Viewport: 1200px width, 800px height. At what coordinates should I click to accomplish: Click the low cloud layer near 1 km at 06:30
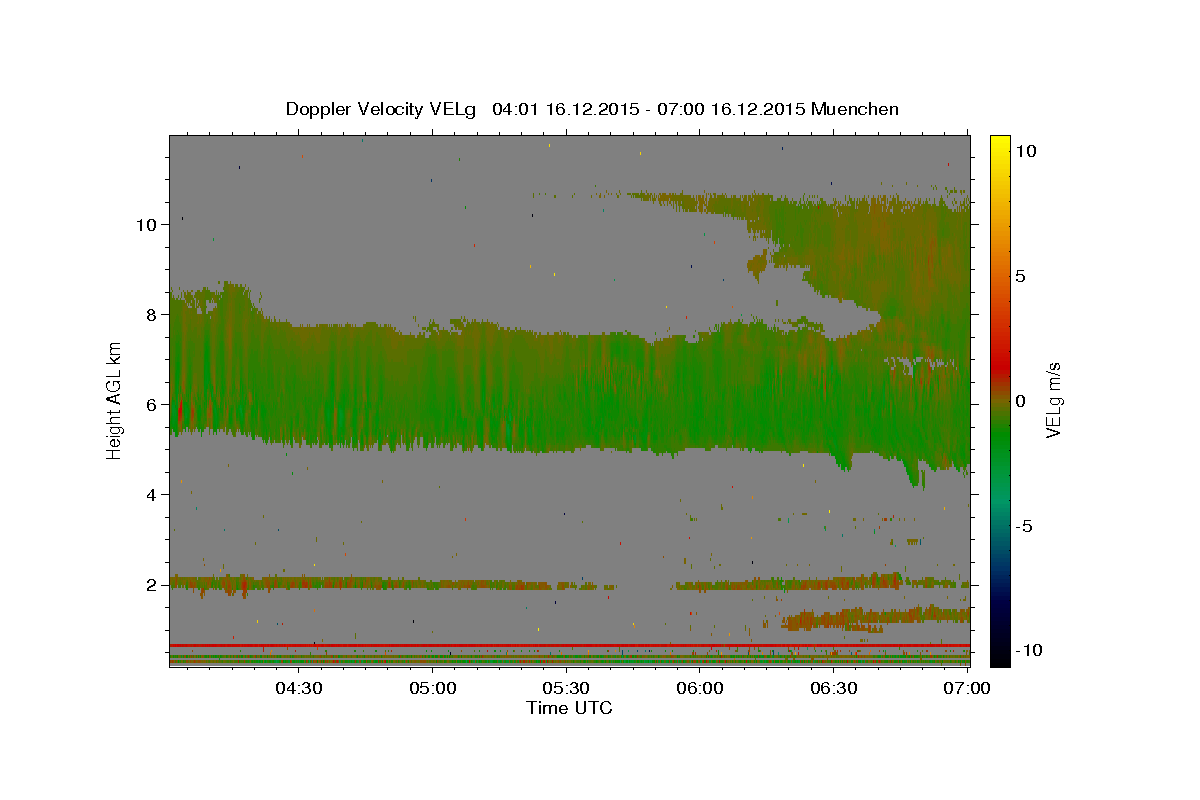point(875,618)
